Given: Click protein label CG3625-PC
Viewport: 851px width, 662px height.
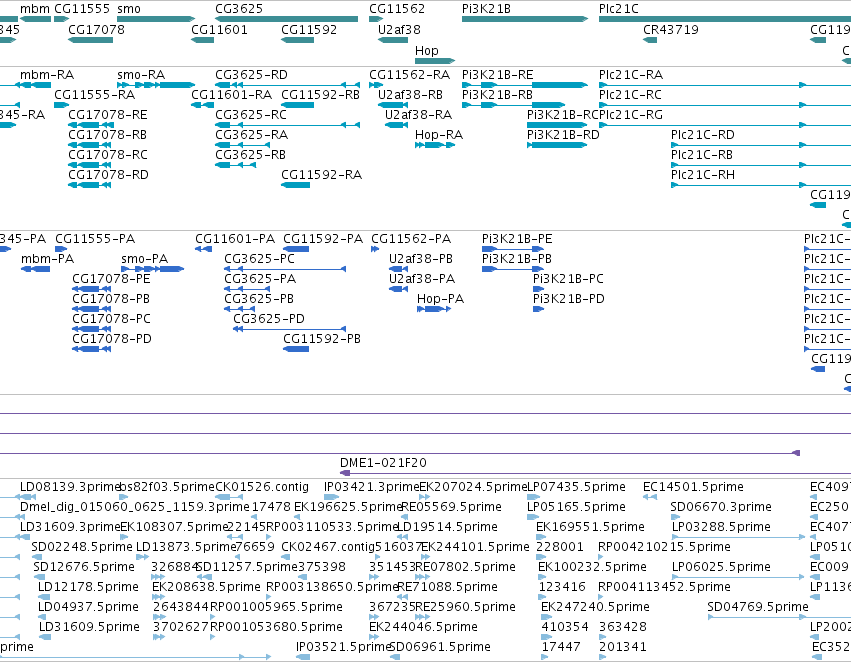Looking at the screenshot, I should [x=259, y=259].
